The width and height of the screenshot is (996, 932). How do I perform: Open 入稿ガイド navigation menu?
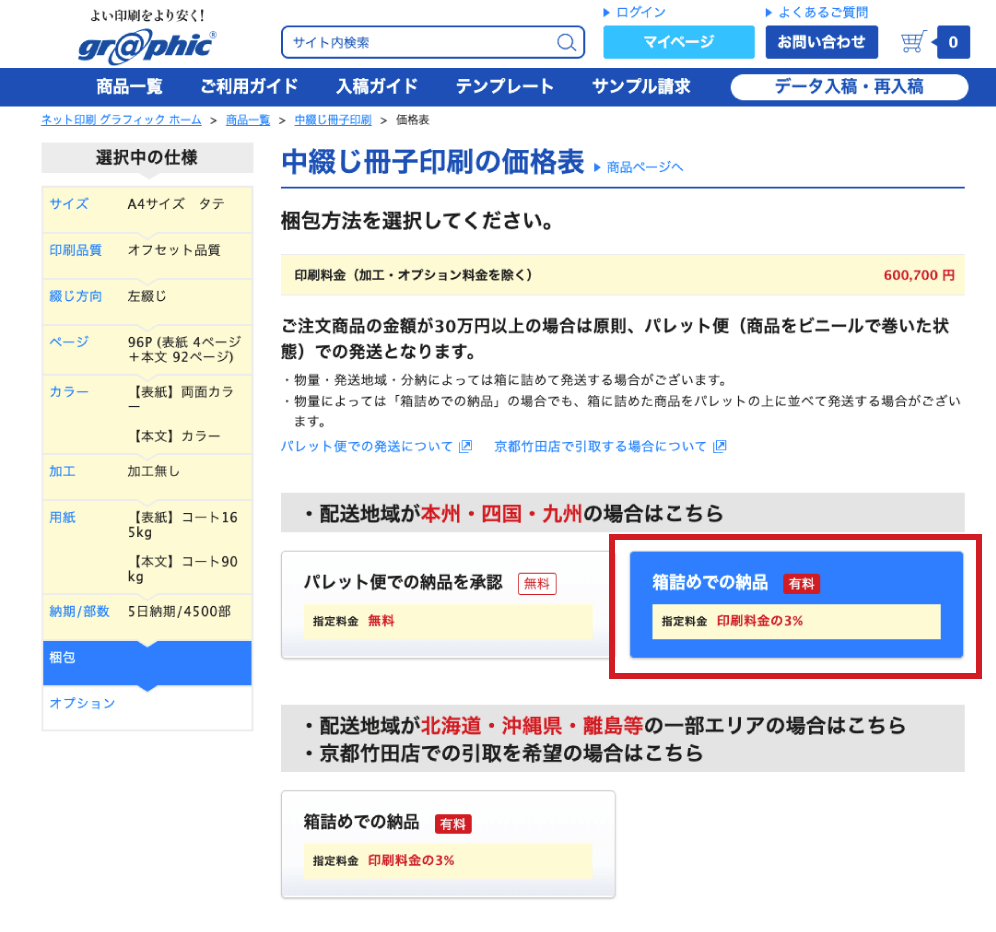[x=377, y=87]
